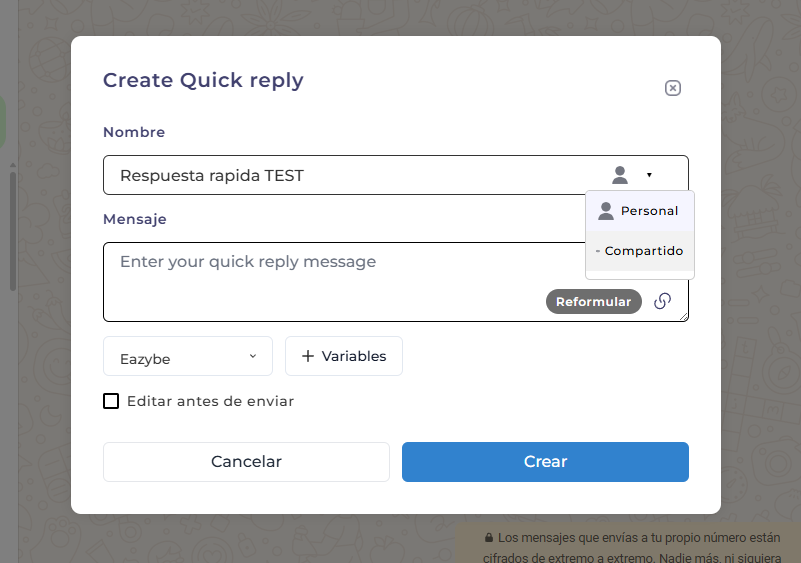Click the Crear button
This screenshot has width=801, height=563.
click(x=545, y=462)
